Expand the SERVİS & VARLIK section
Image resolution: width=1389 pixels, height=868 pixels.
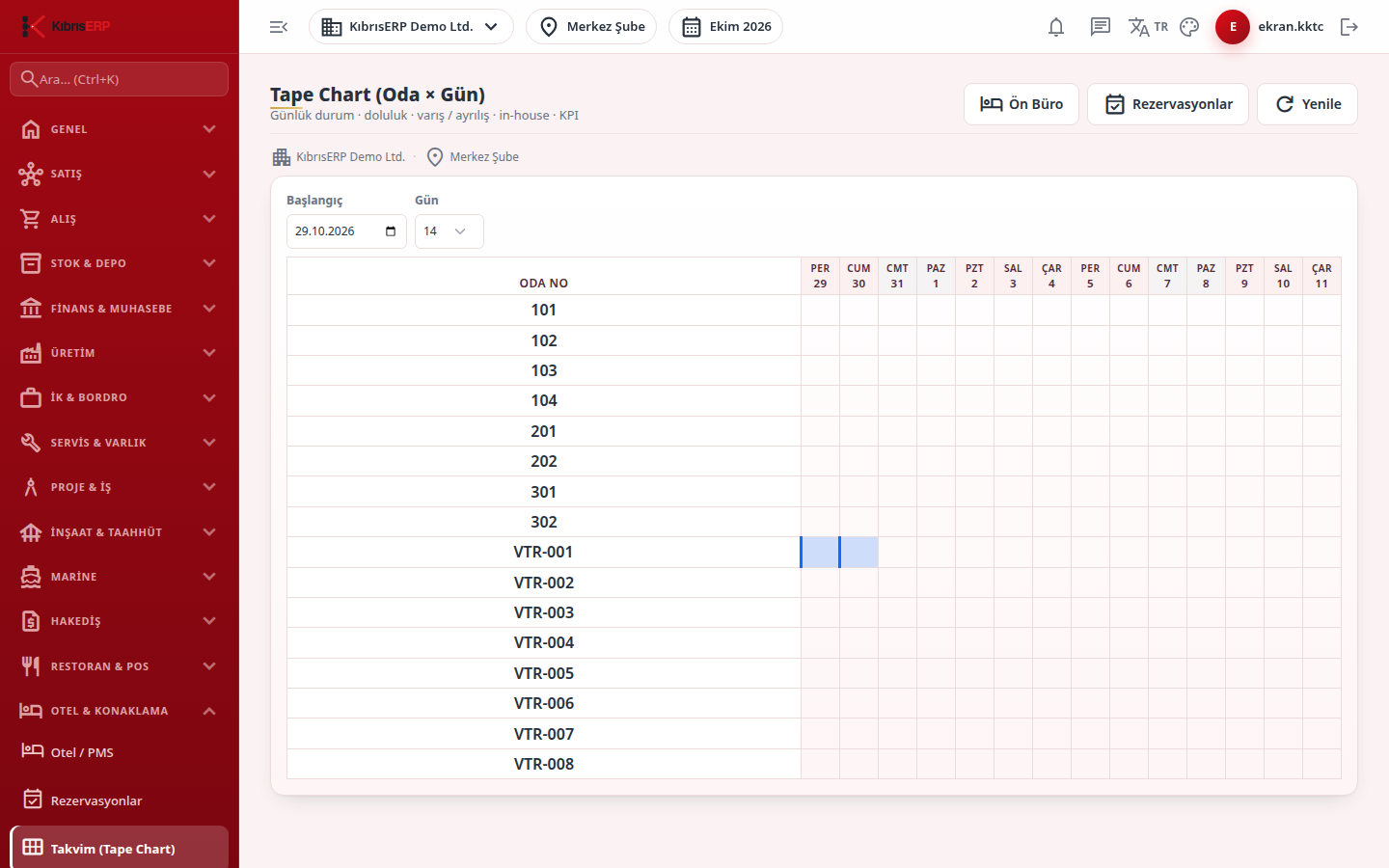coord(120,443)
